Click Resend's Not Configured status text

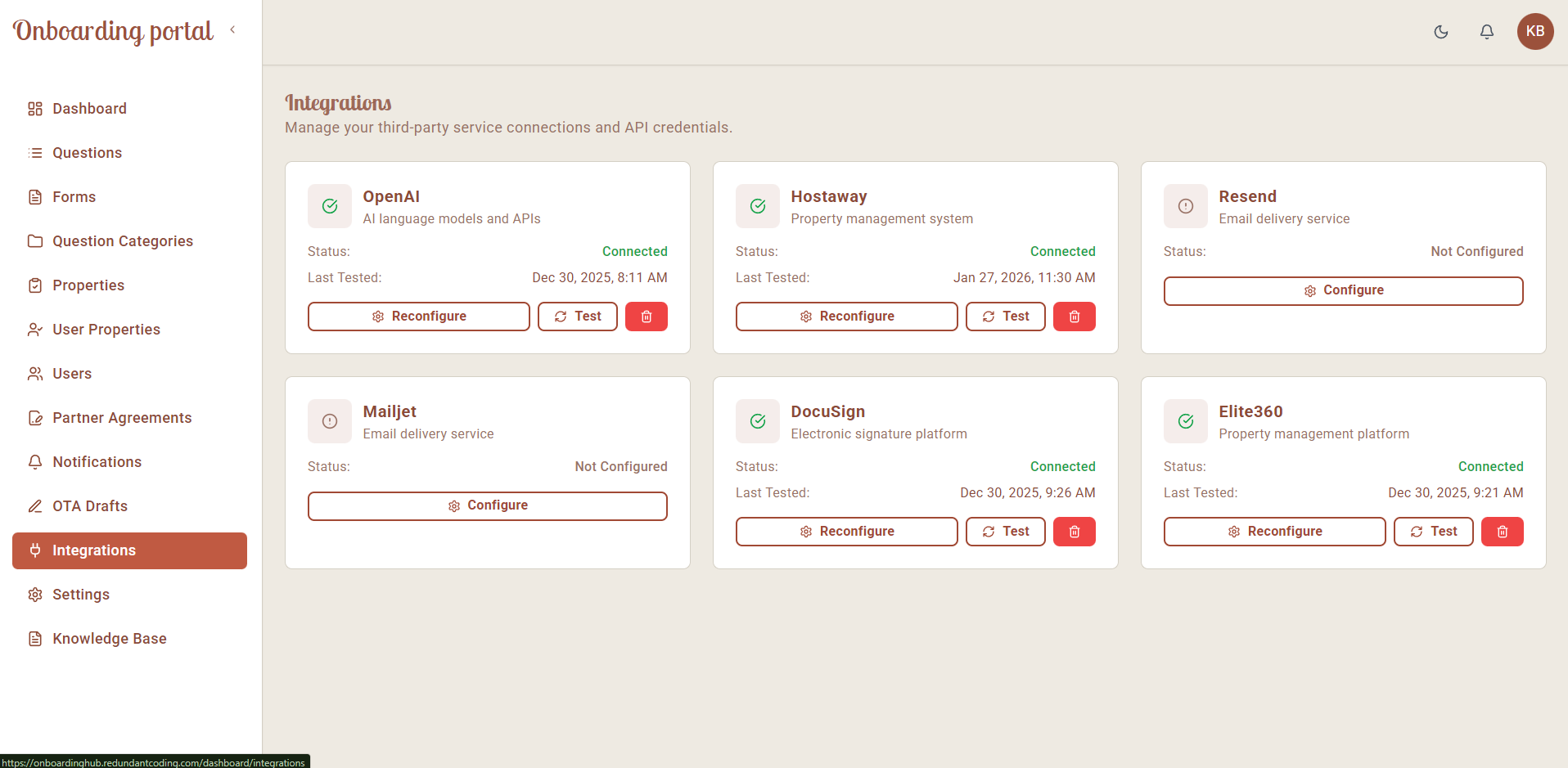[x=1477, y=251]
